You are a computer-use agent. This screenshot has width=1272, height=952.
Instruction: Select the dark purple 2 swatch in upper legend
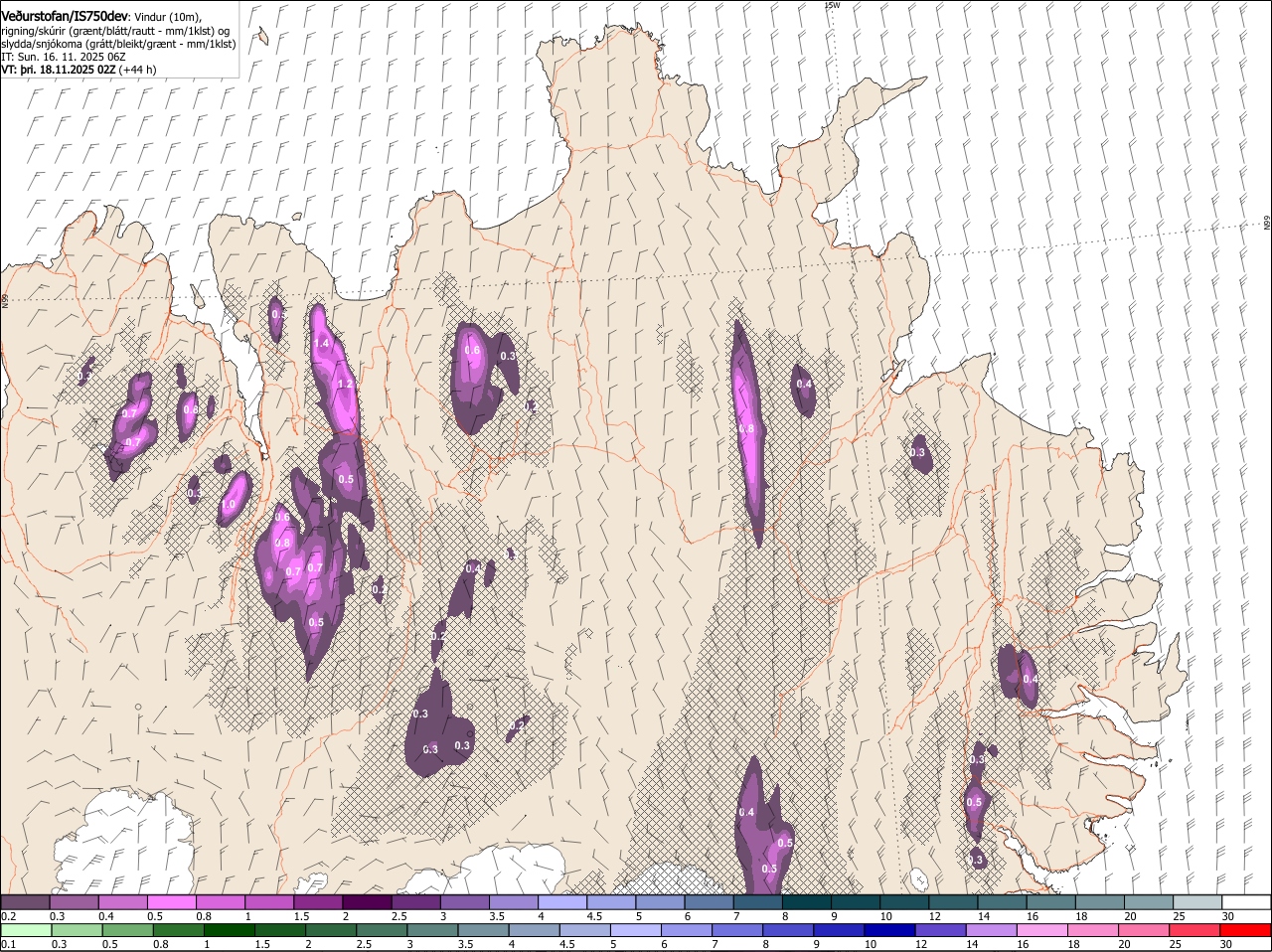[x=366, y=902]
